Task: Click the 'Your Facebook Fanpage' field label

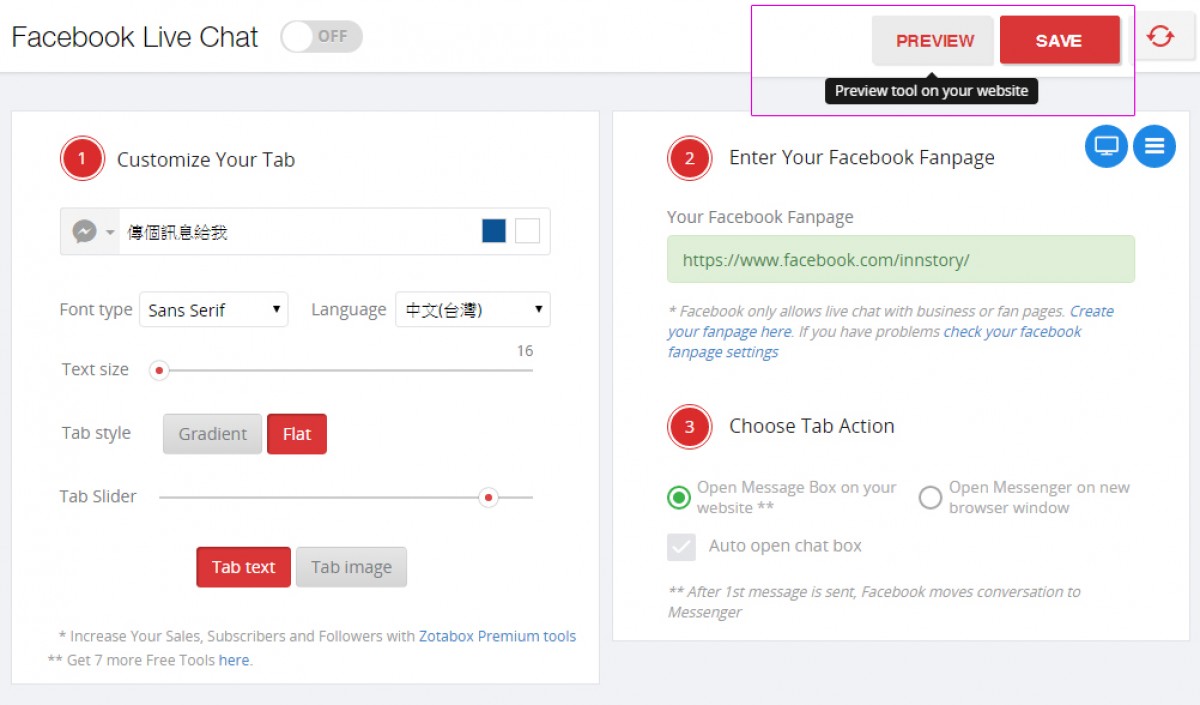Action: coord(760,217)
